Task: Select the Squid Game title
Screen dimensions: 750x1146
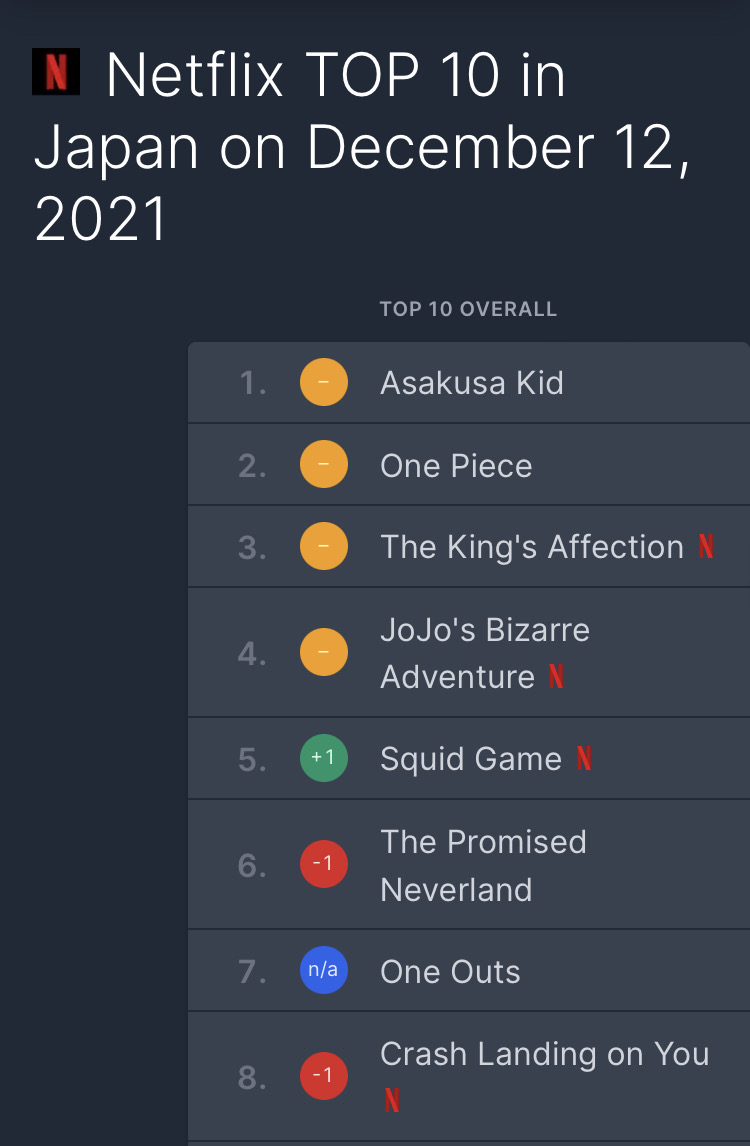Action: [x=471, y=759]
